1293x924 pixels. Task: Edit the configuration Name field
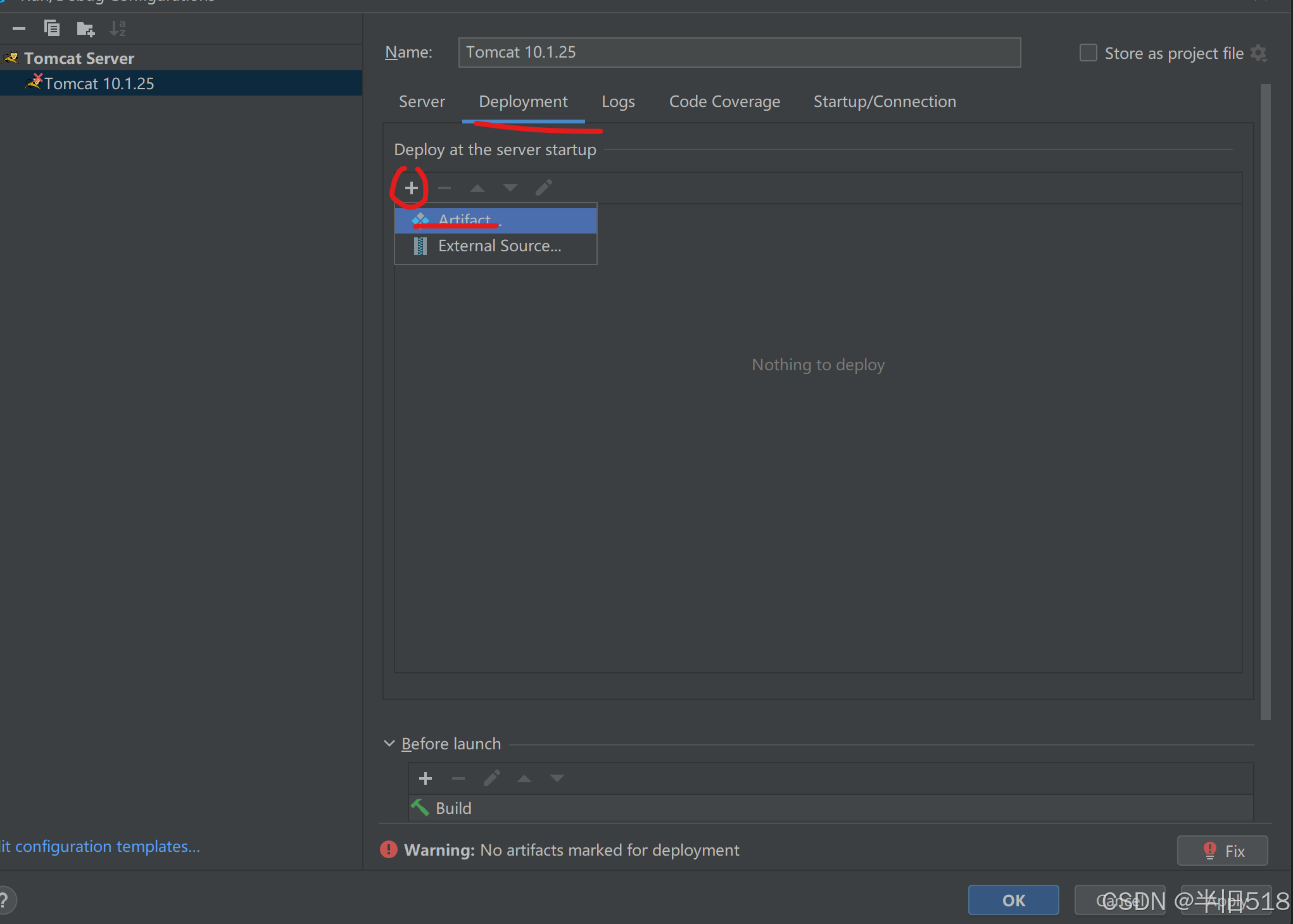(739, 53)
